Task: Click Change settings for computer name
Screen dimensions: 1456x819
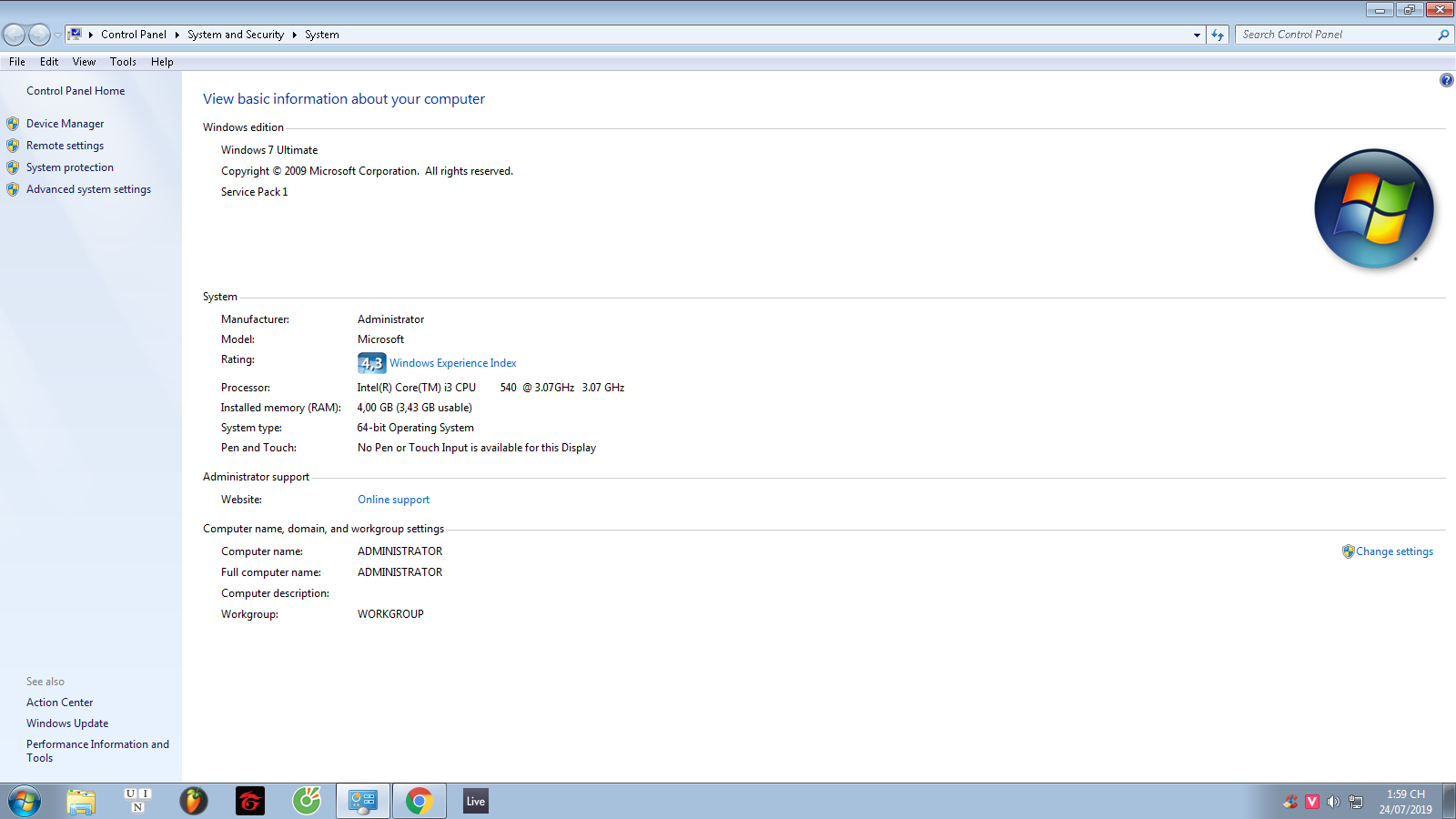Action: coord(1393,551)
